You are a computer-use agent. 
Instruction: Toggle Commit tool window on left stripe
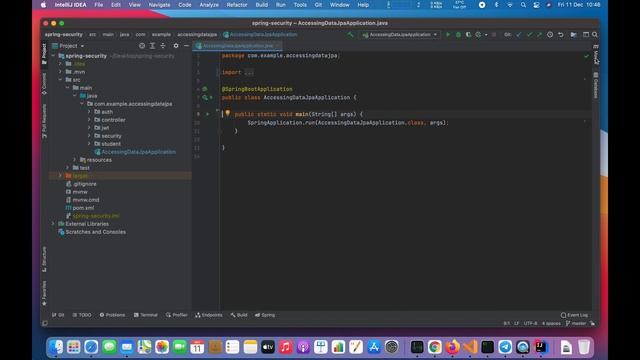point(44,84)
